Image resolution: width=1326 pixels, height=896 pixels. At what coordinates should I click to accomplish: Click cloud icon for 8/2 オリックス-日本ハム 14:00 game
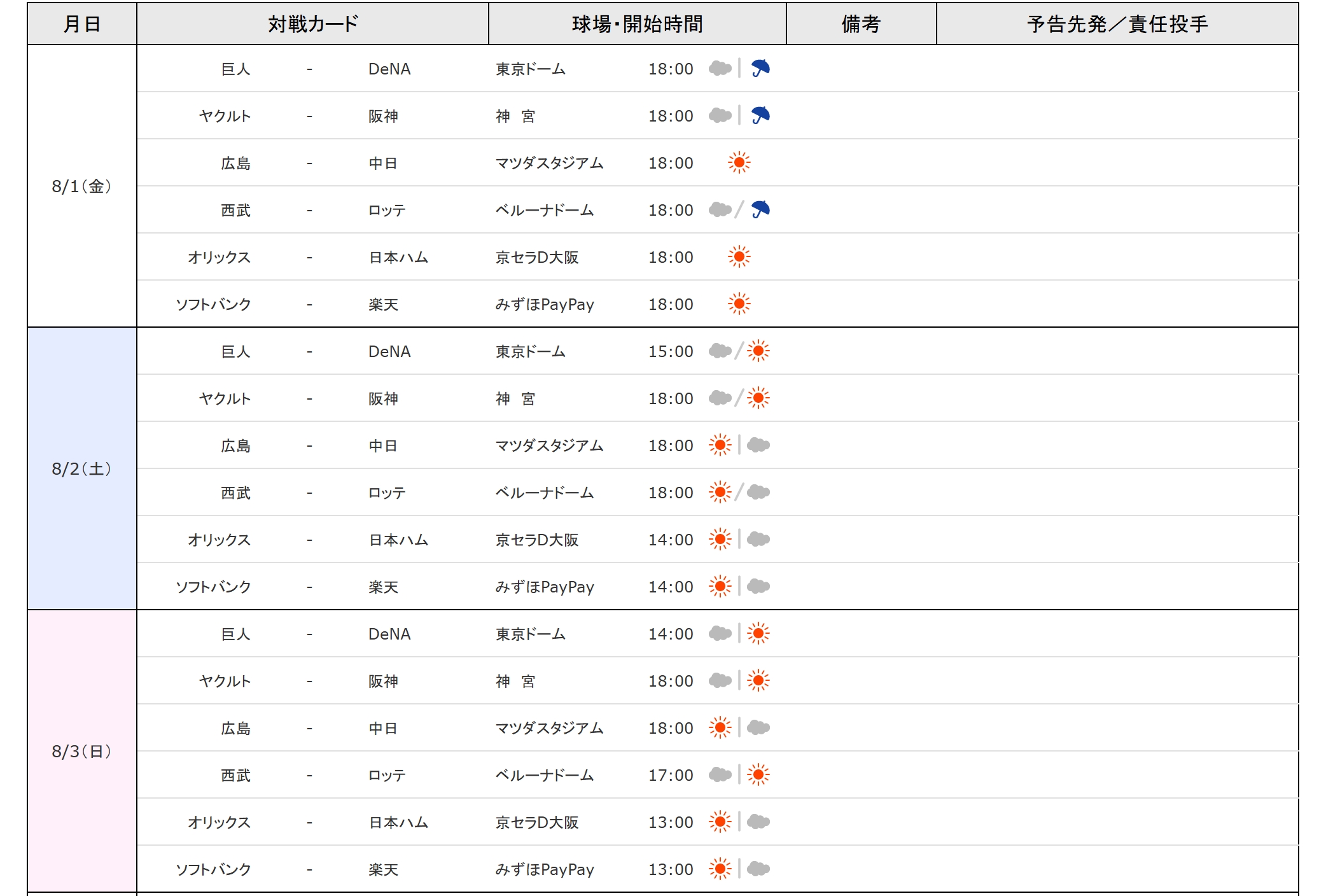[758, 539]
